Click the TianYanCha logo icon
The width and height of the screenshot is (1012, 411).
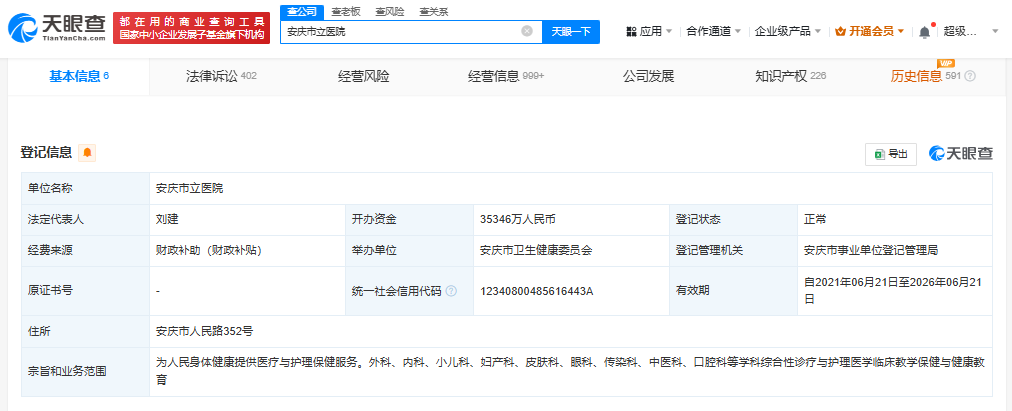click(x=23, y=28)
